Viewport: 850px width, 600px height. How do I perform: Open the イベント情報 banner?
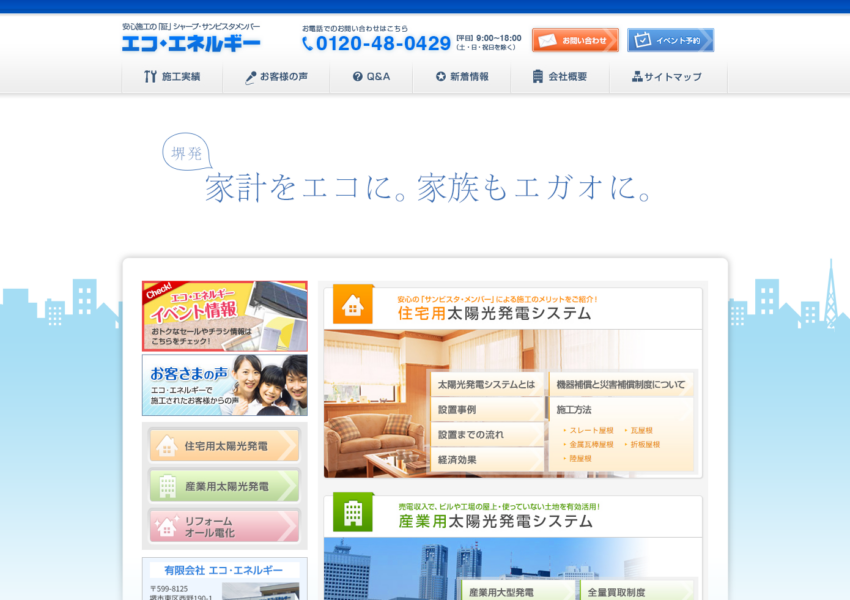point(224,315)
